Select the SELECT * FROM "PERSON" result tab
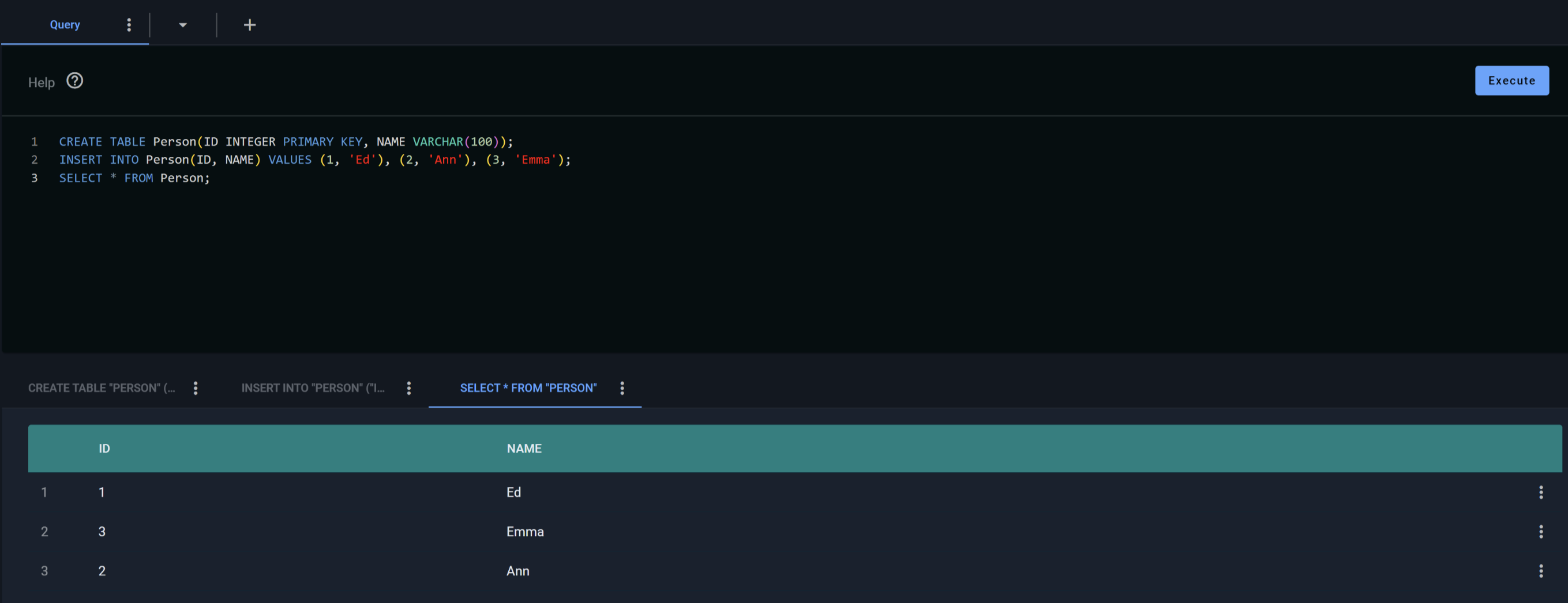This screenshot has width=1568, height=603. (528, 387)
